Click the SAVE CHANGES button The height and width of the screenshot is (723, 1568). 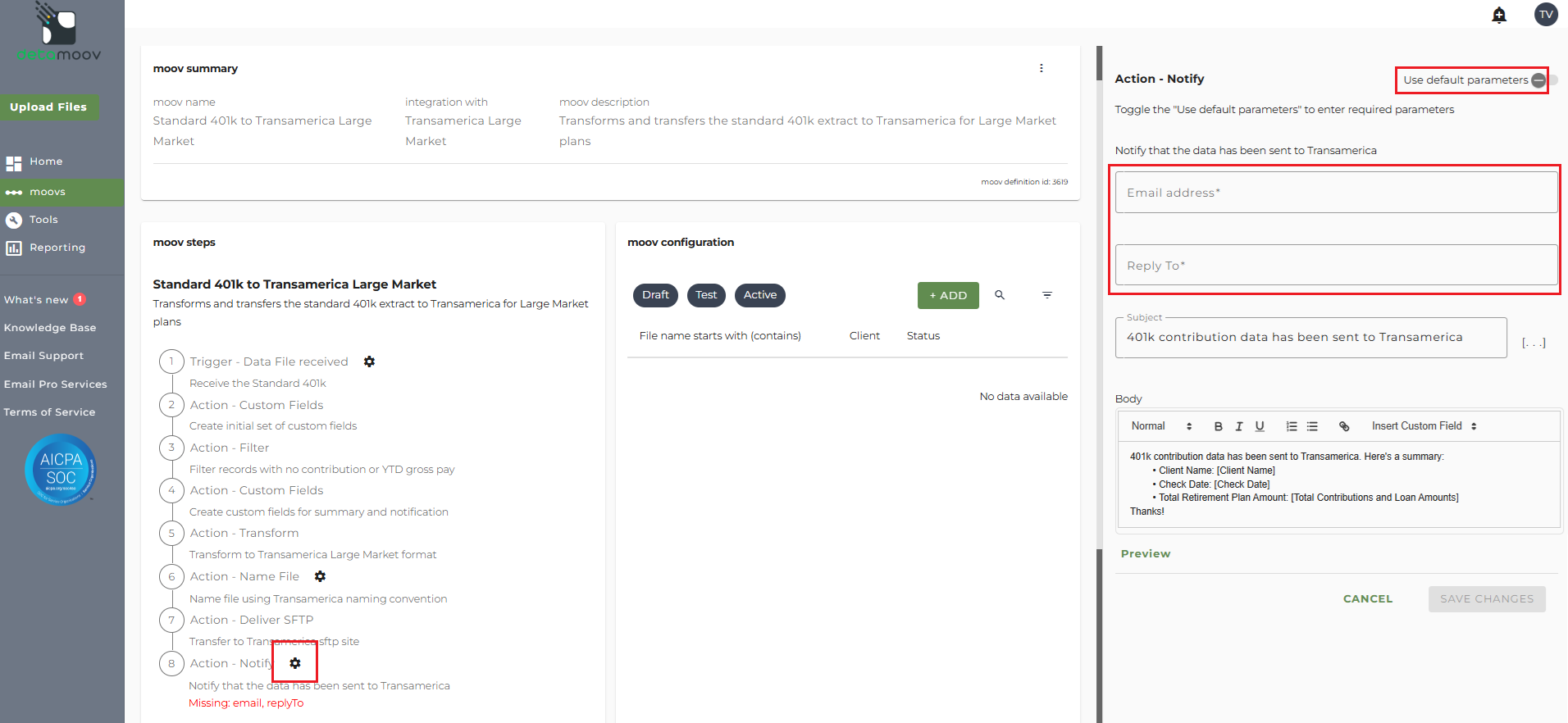click(x=1487, y=599)
